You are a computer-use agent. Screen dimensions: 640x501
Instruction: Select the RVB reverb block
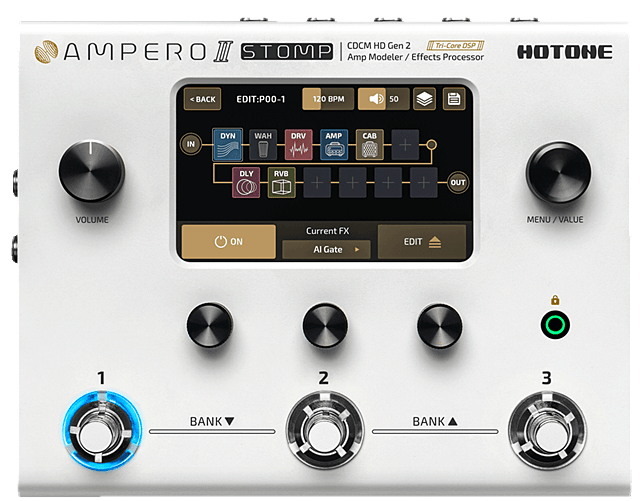[281, 182]
